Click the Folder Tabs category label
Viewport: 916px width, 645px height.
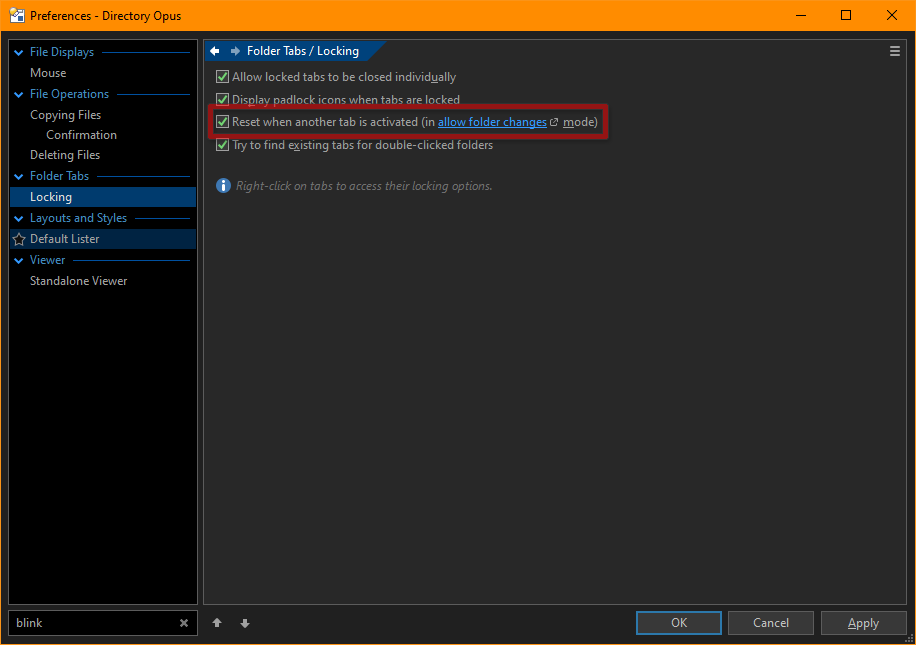(x=60, y=176)
